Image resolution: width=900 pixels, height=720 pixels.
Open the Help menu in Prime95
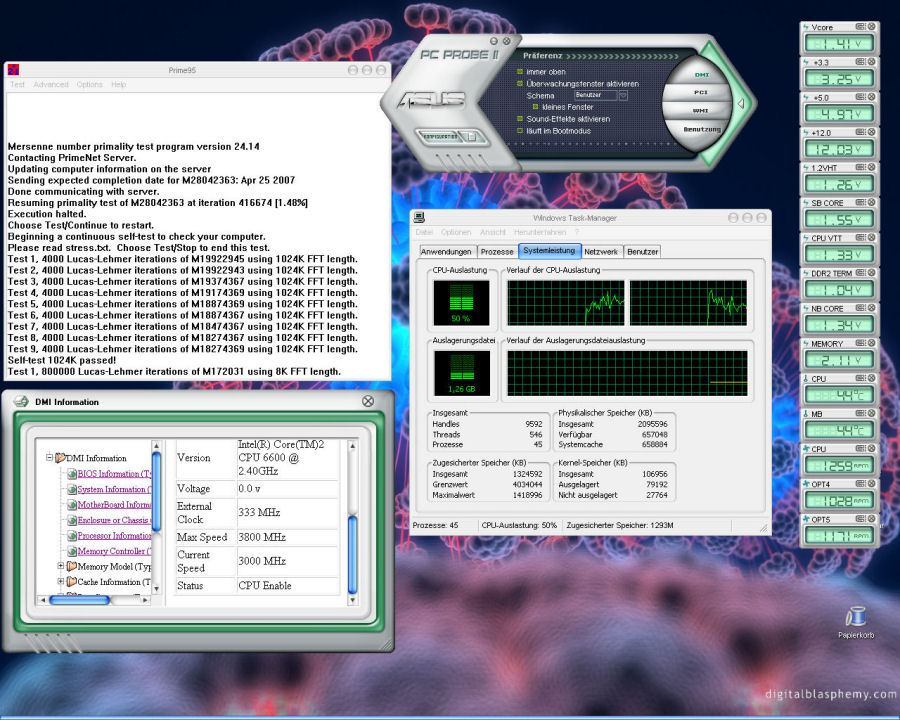tap(119, 84)
